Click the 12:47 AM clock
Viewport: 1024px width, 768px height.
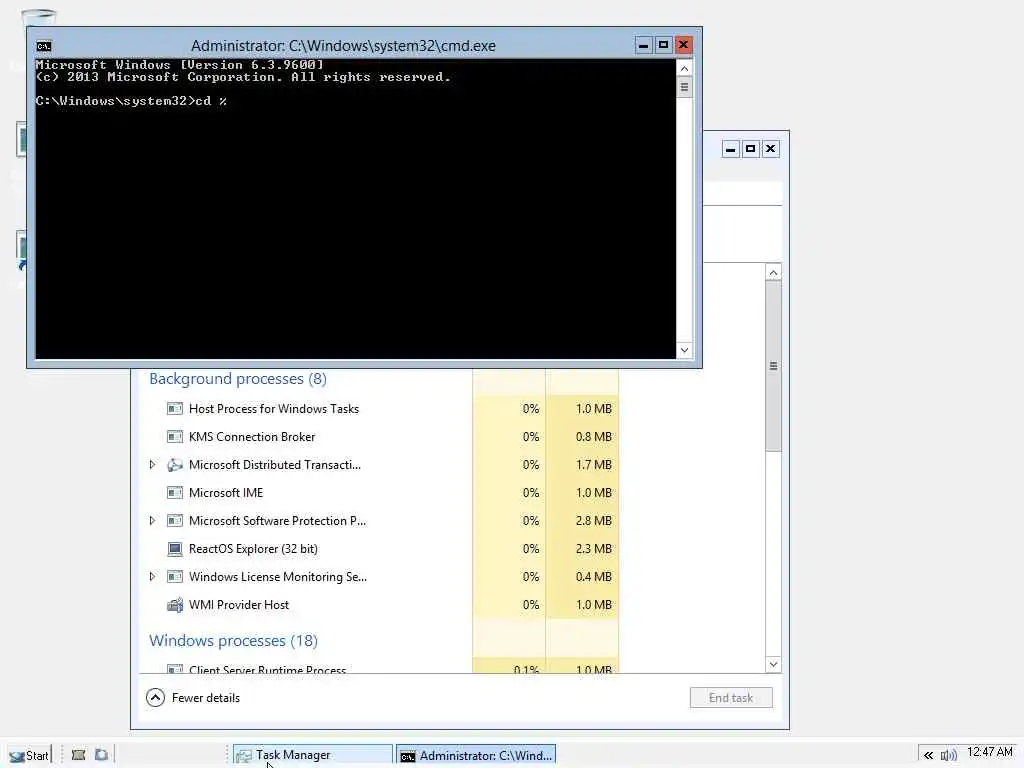pos(989,752)
